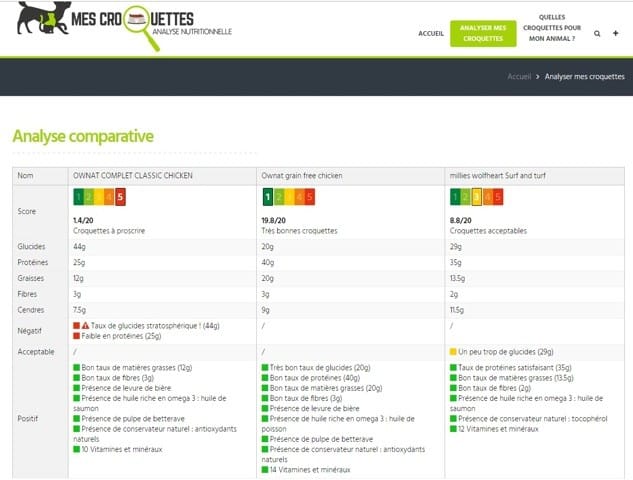Open the Analyser mes croquettes menu item
The width and height of the screenshot is (633, 480).
click(x=484, y=33)
